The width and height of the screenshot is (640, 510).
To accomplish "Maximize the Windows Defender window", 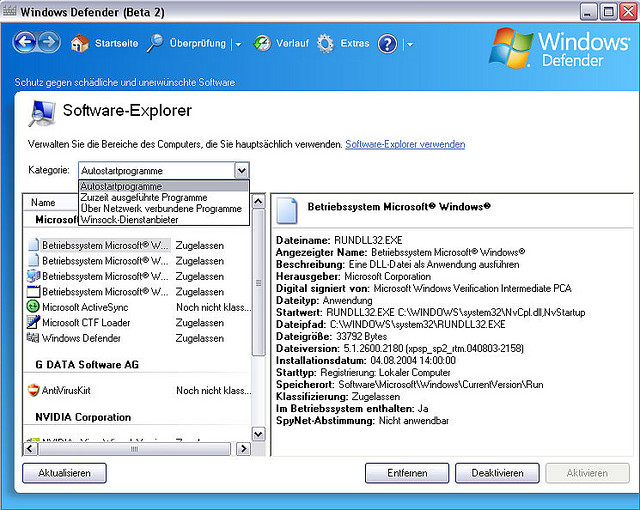I will pyautogui.click(x=608, y=11).
